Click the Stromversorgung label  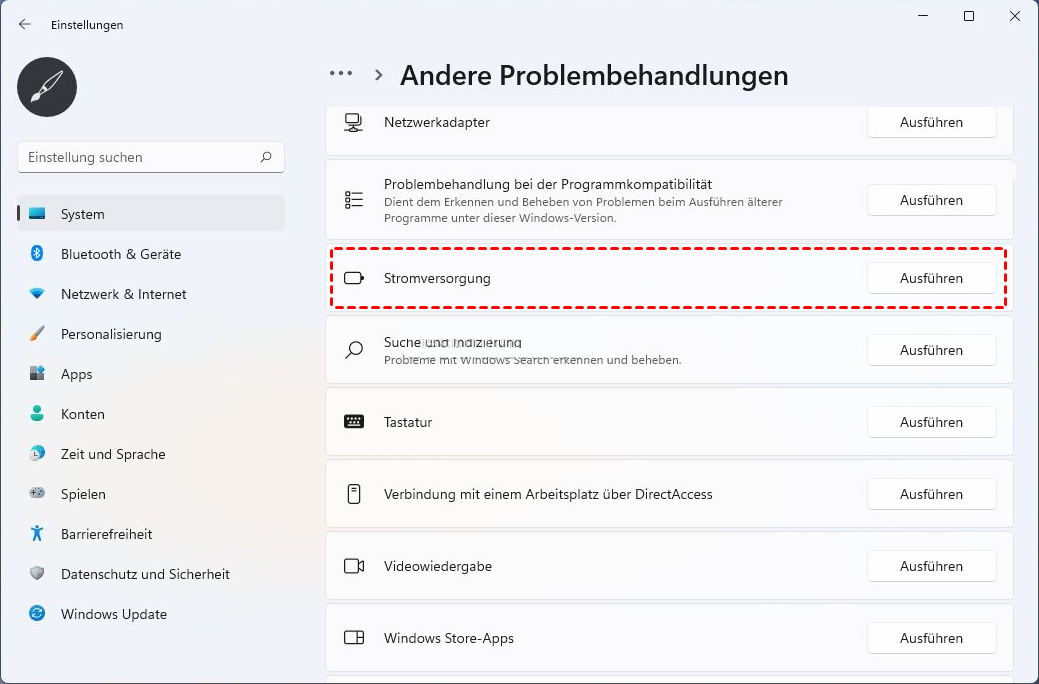437,278
